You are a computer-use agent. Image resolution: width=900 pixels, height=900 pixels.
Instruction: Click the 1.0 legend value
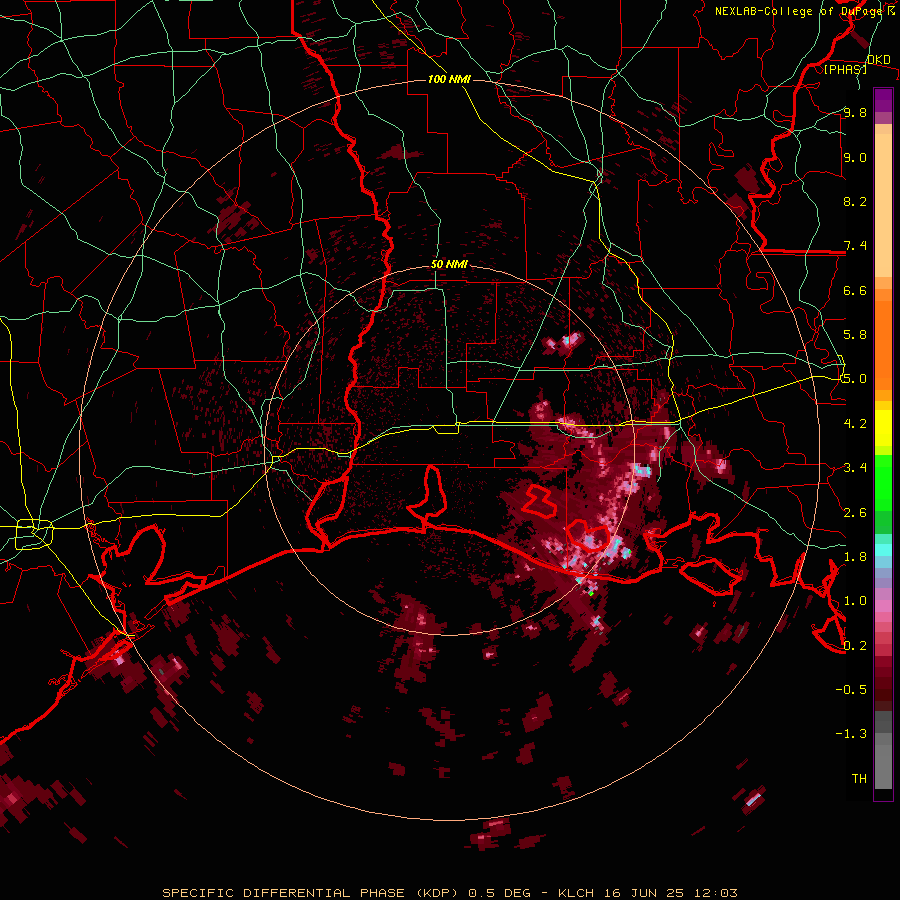pyautogui.click(x=855, y=601)
